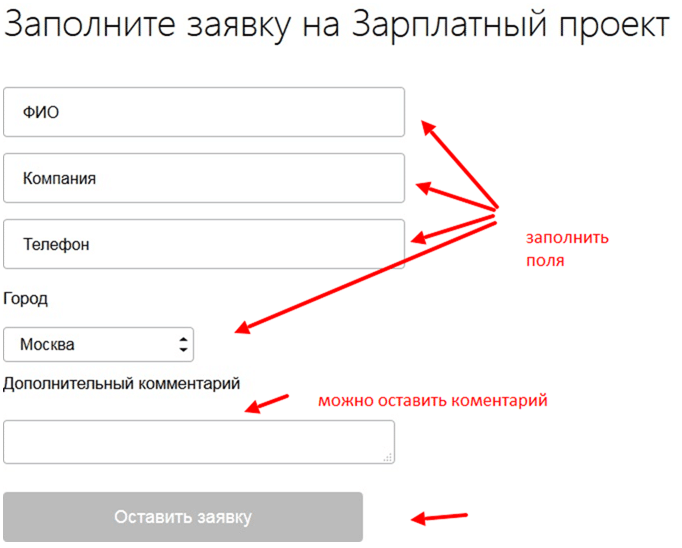Click the heading Заполните заявку на Зарплатный проект

(x=337, y=25)
